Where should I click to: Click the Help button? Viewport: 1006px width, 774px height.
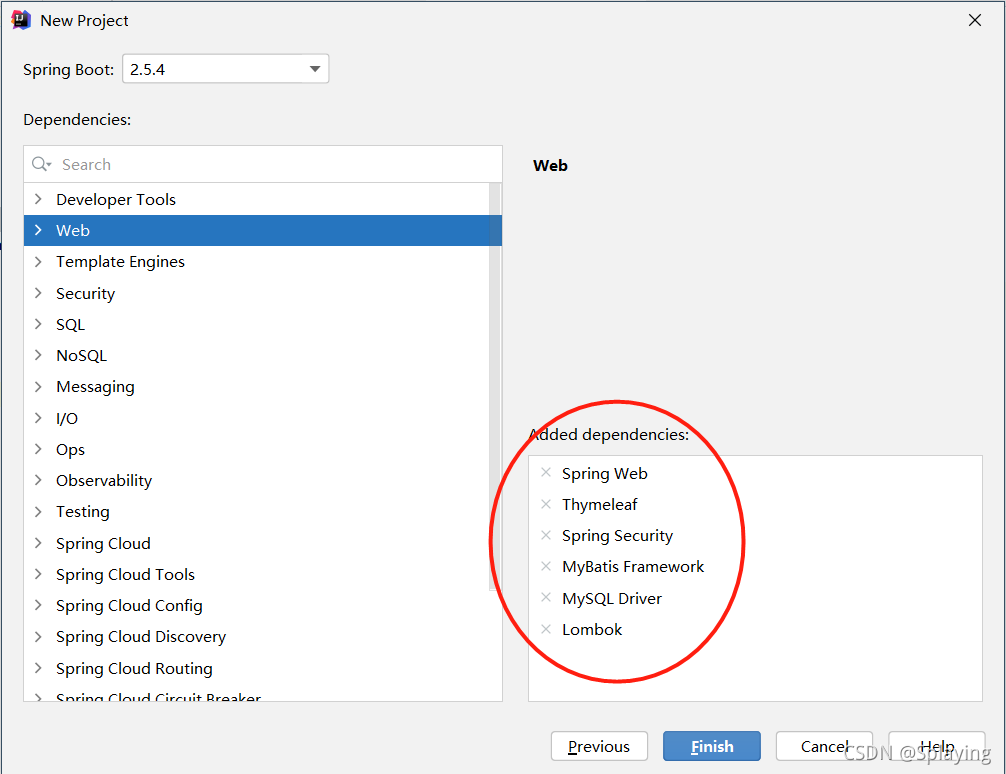pos(937,746)
